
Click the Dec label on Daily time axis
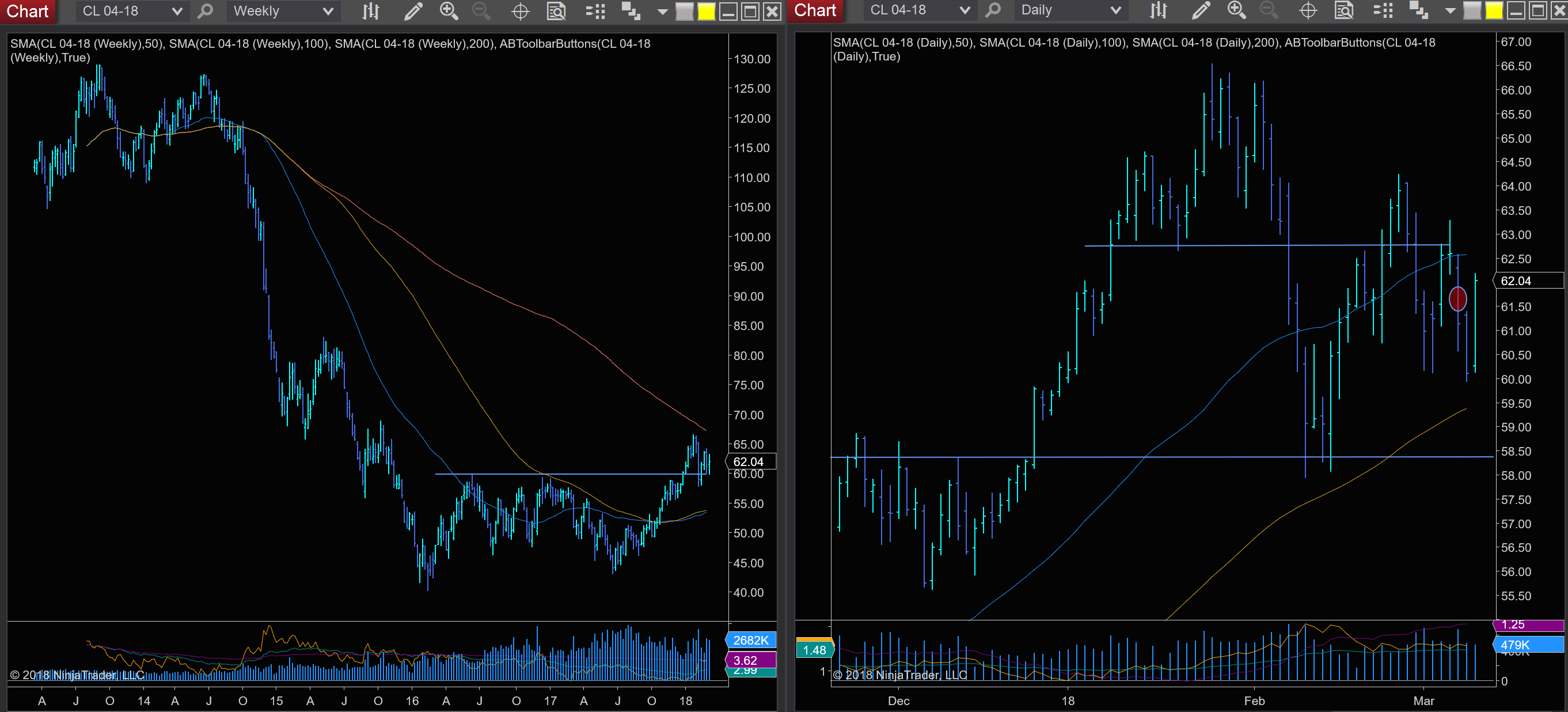tap(898, 700)
